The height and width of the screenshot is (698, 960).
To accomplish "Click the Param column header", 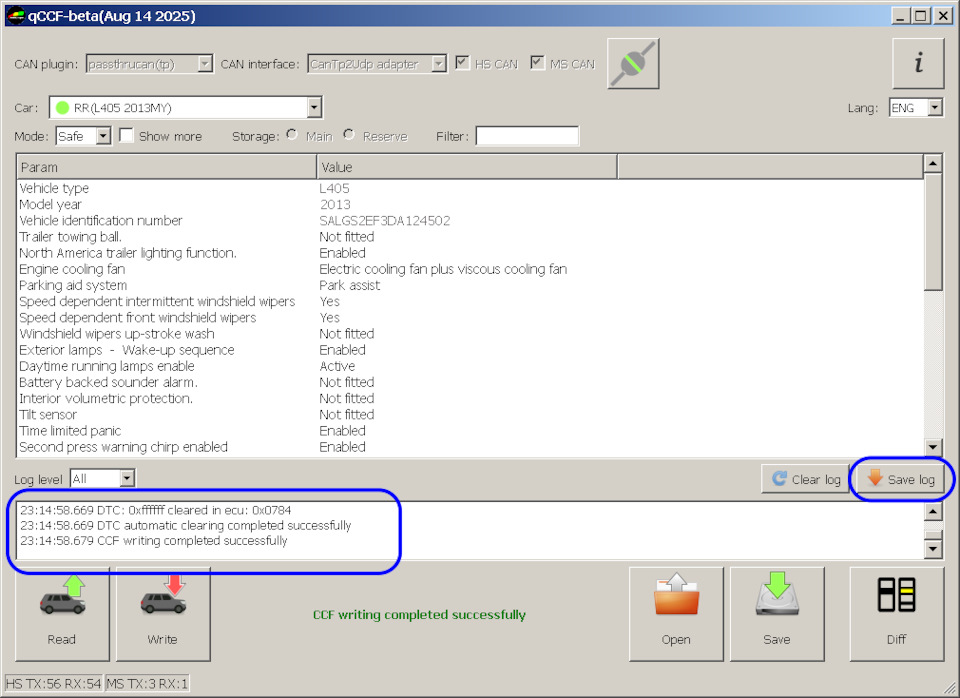I will point(167,167).
